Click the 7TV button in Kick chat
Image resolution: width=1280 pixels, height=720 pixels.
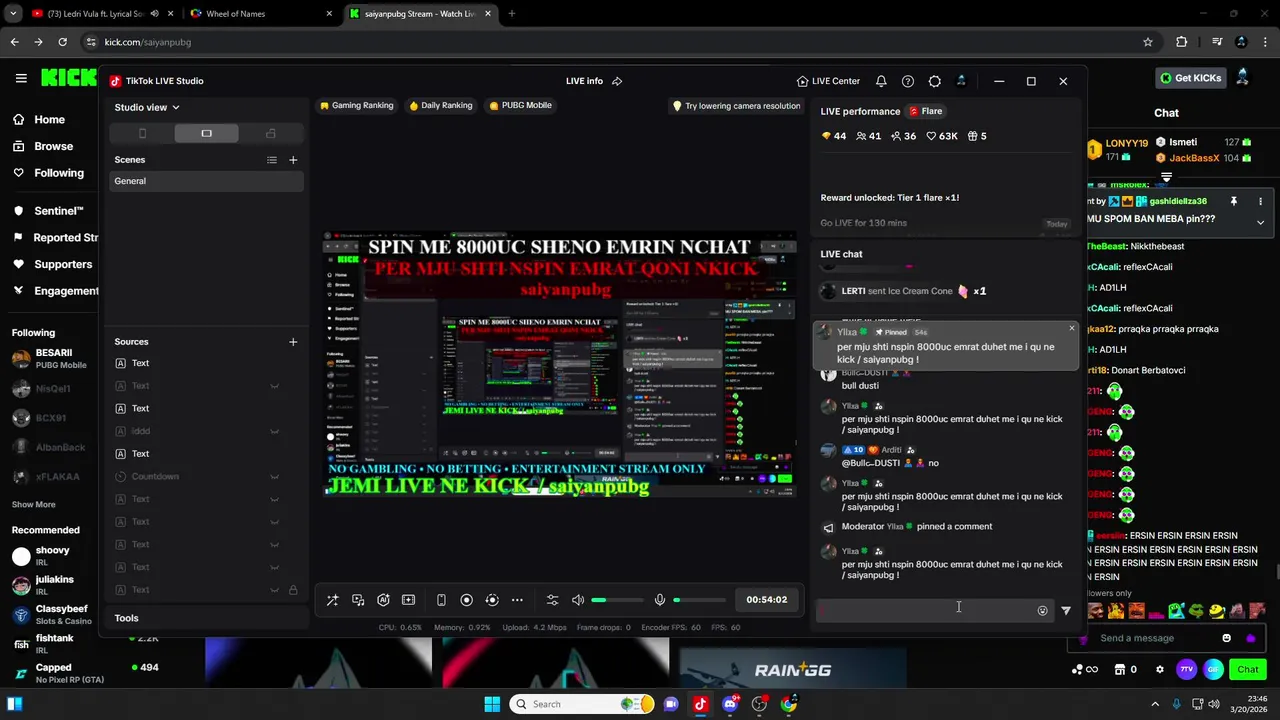pos(1186,669)
